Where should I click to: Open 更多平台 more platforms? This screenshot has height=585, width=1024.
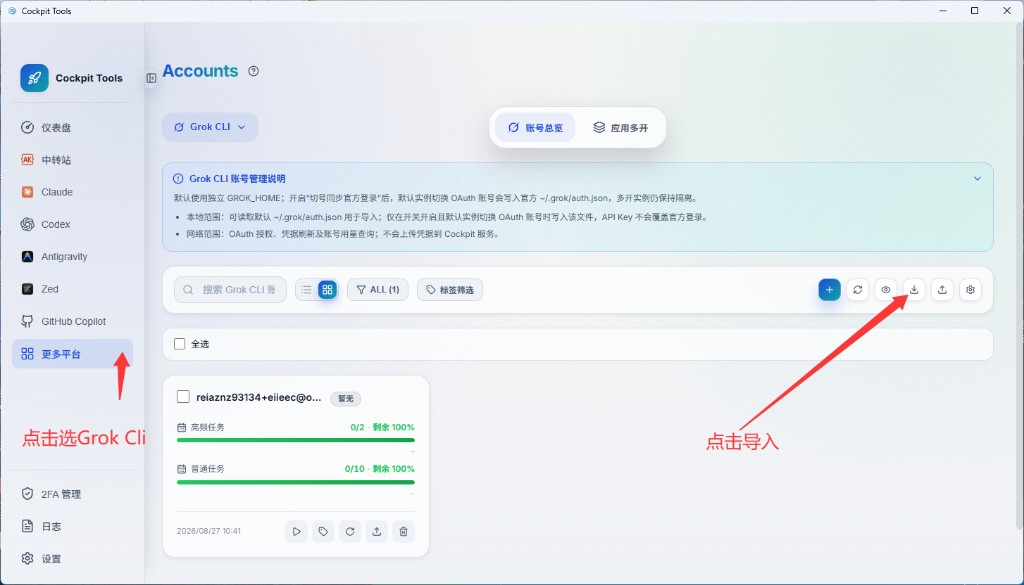(72, 354)
